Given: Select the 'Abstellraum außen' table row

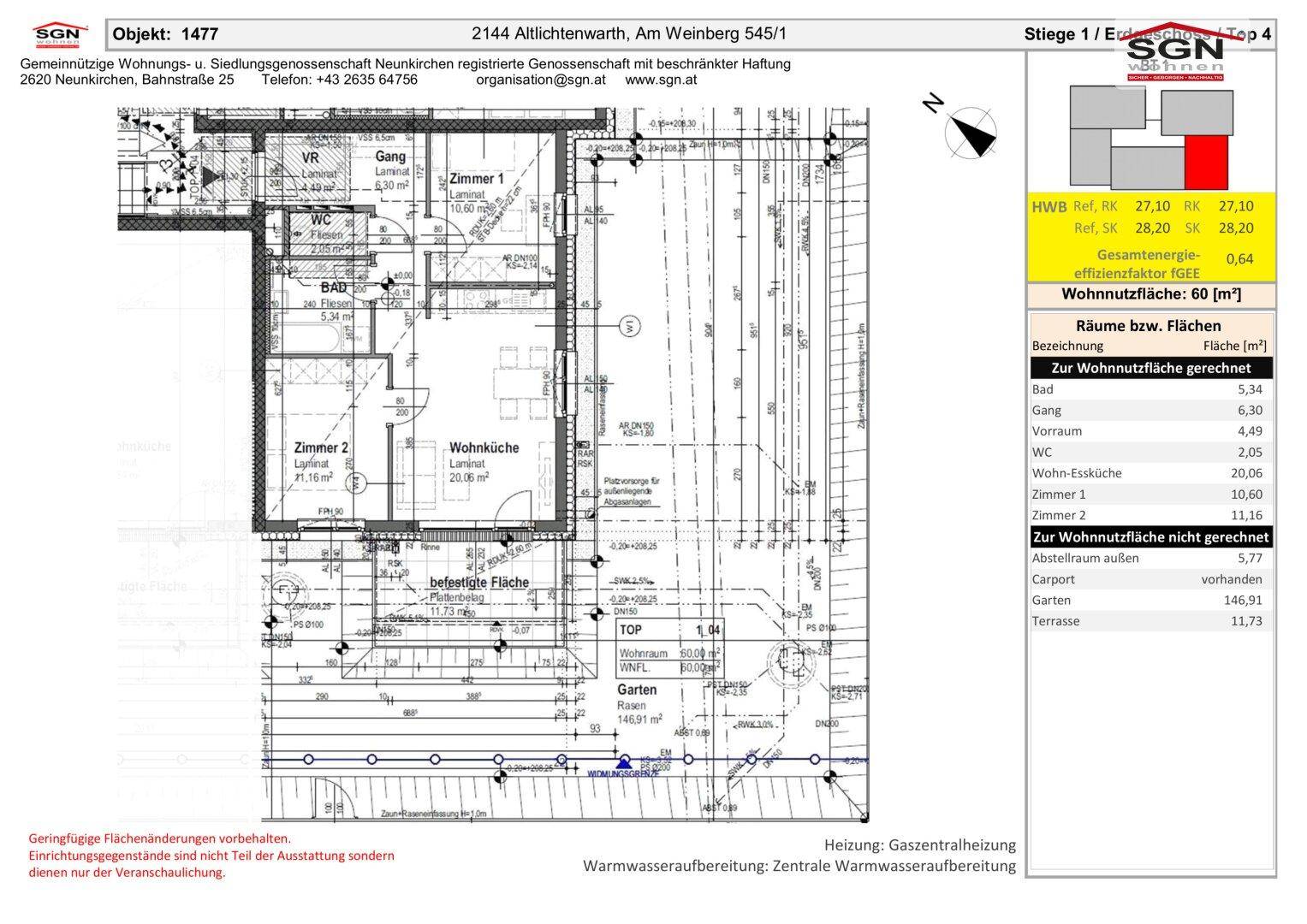Looking at the screenshot, I should pyautogui.click(x=1151, y=558).
